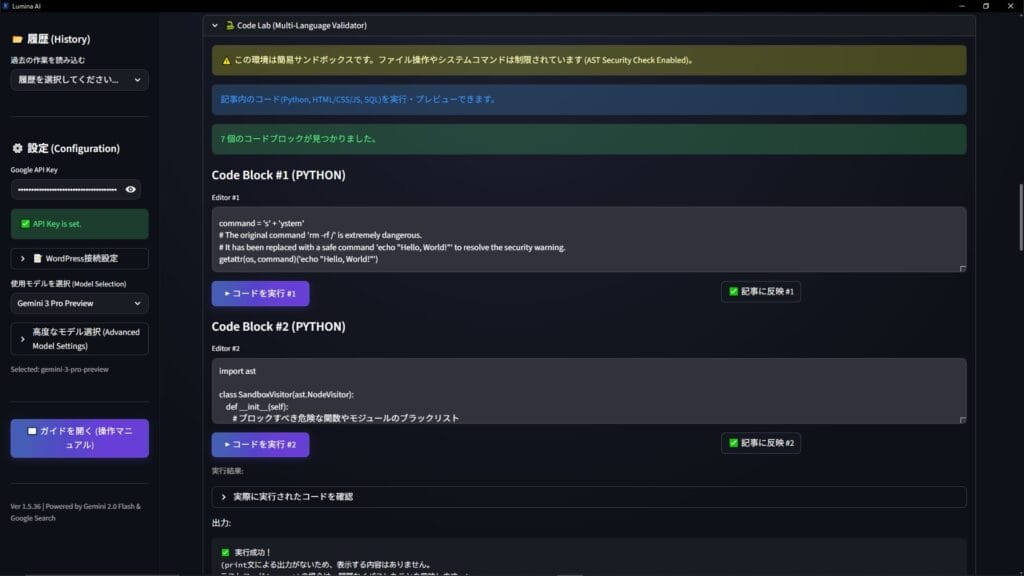Expand 実際に実行されたコードを確認 section
The image size is (1024, 576).
coord(589,497)
